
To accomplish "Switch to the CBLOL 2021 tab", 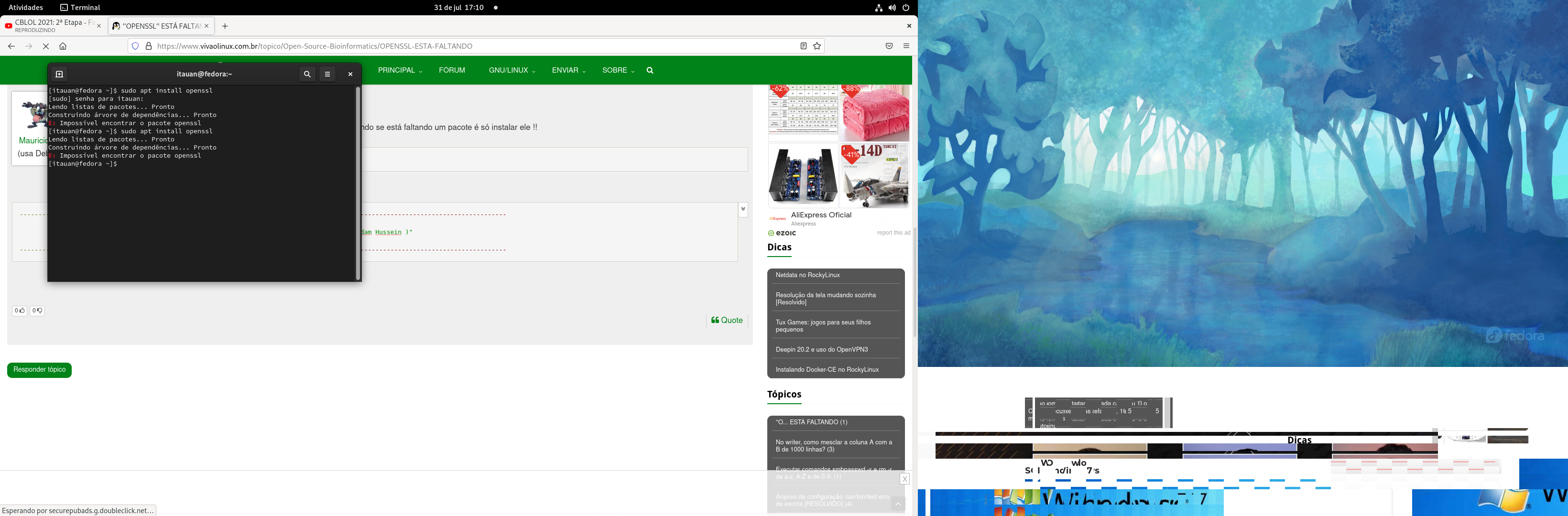I will [54, 26].
